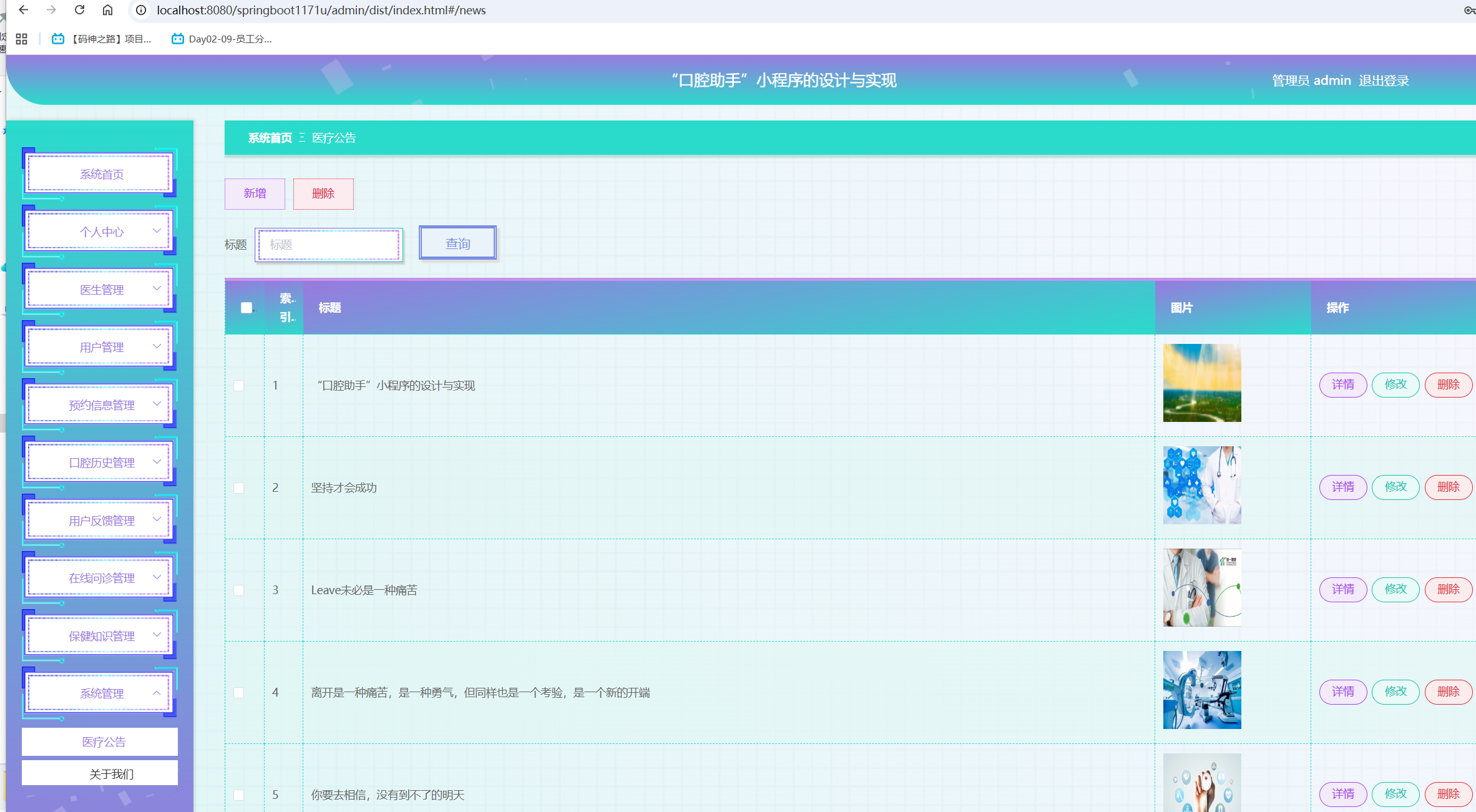Click the browser back arrow icon

[x=24, y=10]
